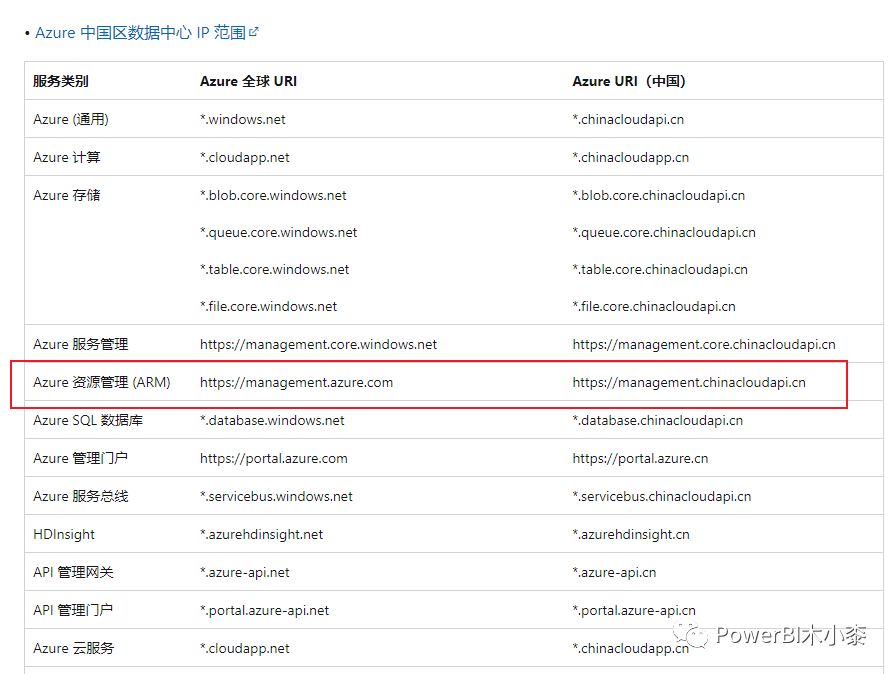
Task: Select https://management.chinacloudapi.cn URI
Action: (689, 382)
